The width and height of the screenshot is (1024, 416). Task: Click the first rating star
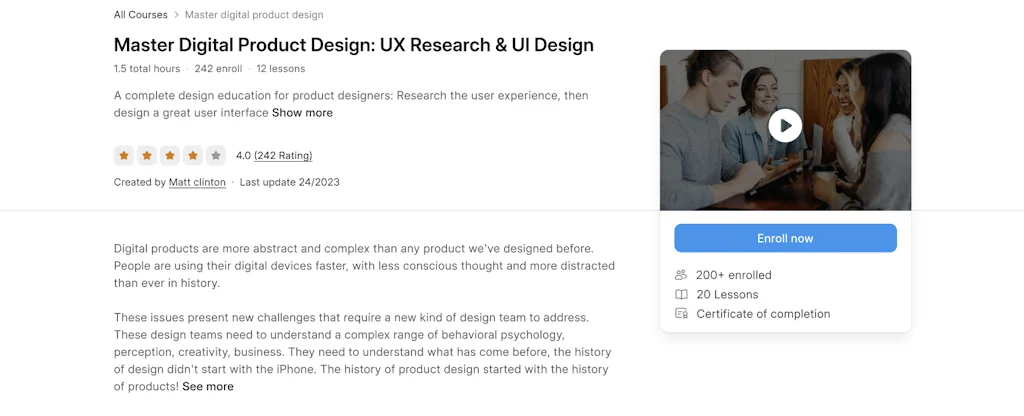pos(124,156)
